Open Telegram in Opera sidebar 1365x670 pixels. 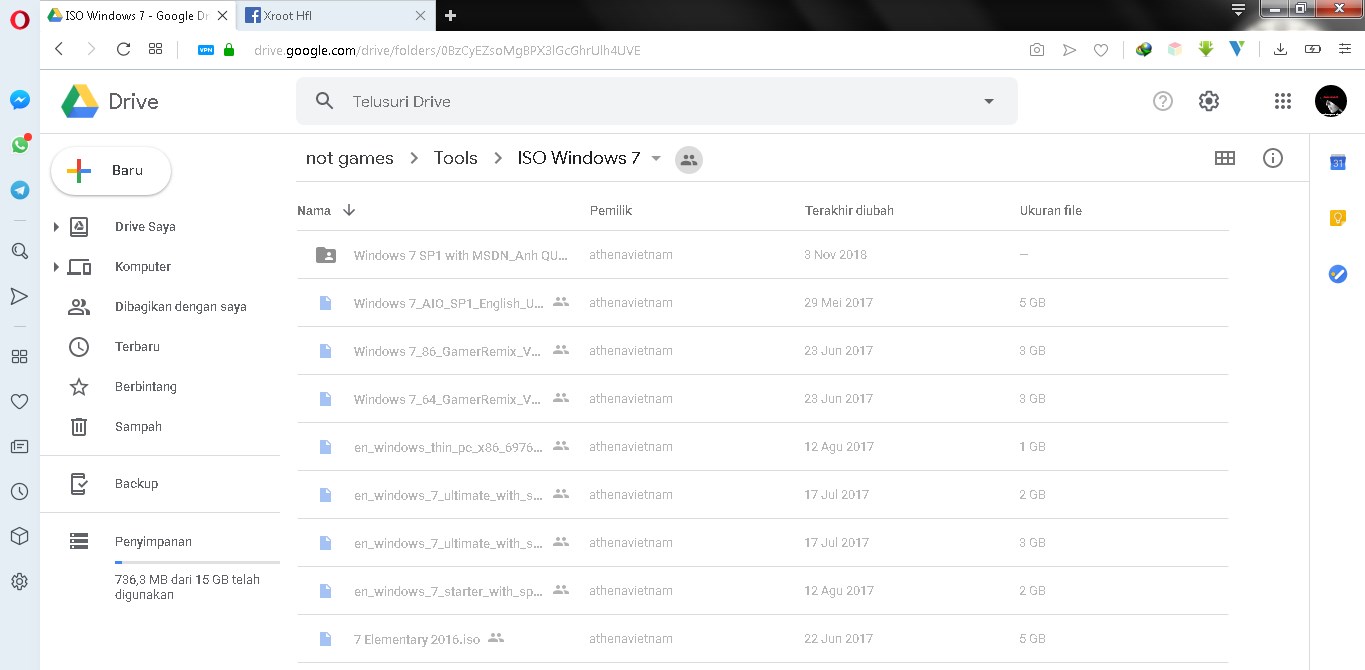[19, 190]
